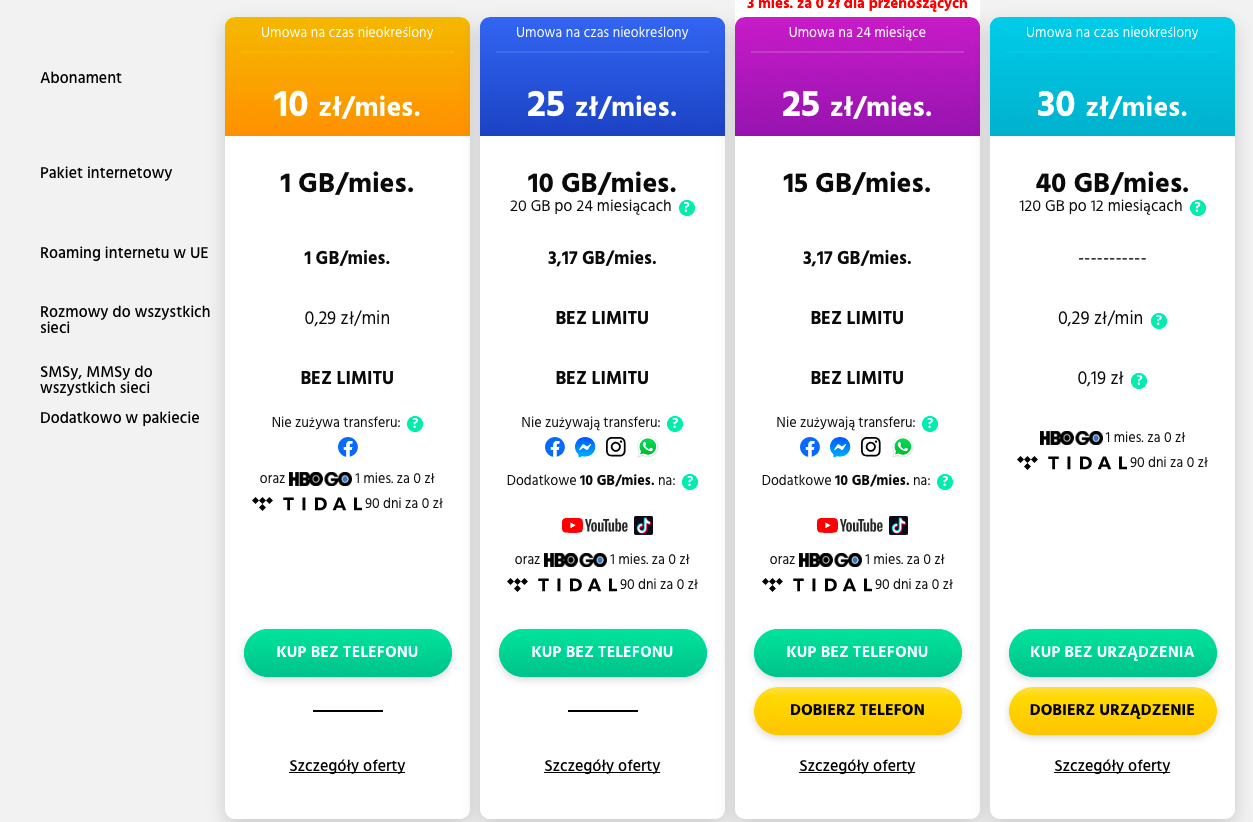Open Szczegóły oferty for the 40 GB plan
The width and height of the screenshot is (1253, 822).
click(1112, 766)
